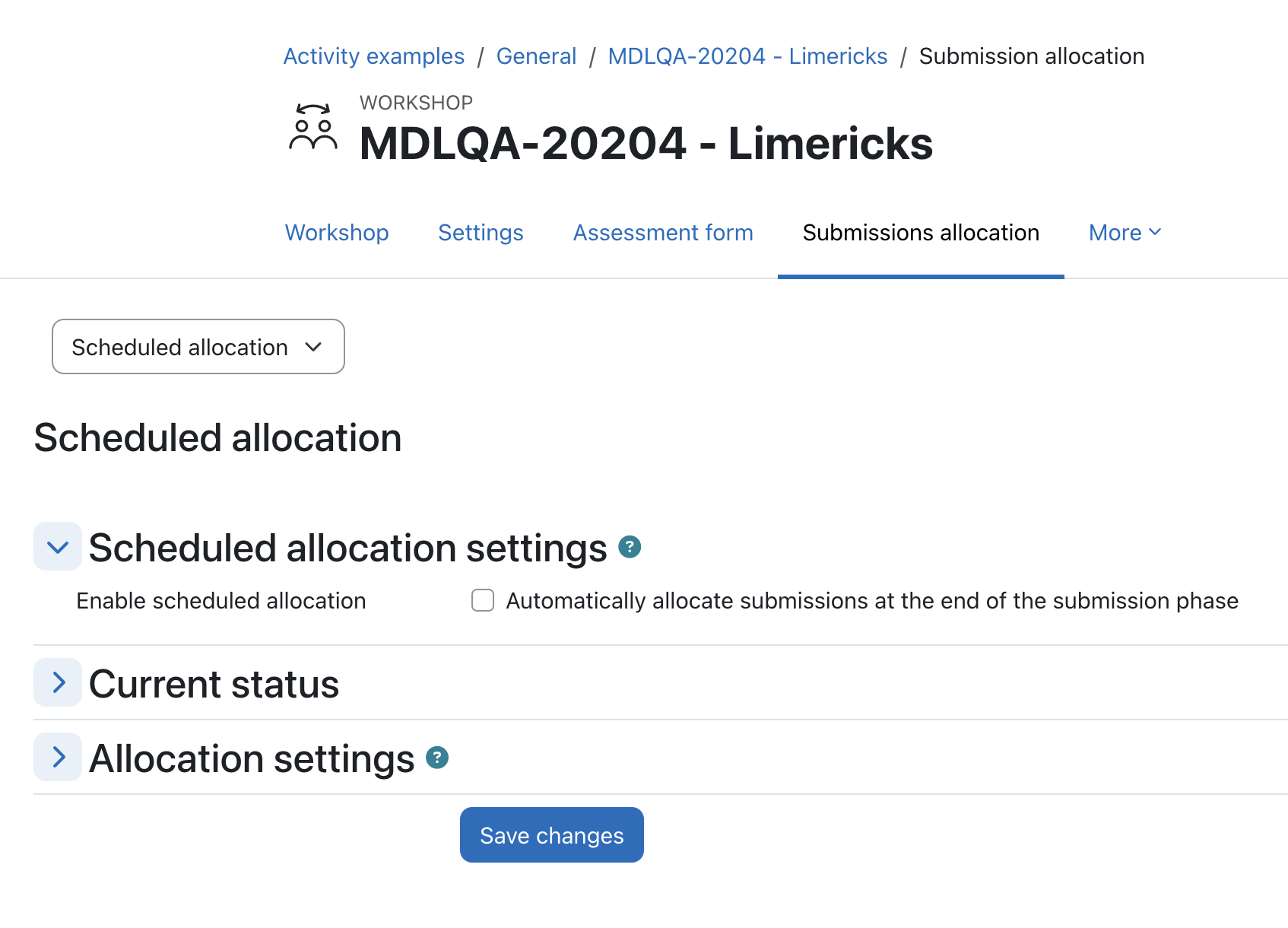Select the Submissions allocation tab
The height and width of the screenshot is (928, 1288).
(921, 233)
